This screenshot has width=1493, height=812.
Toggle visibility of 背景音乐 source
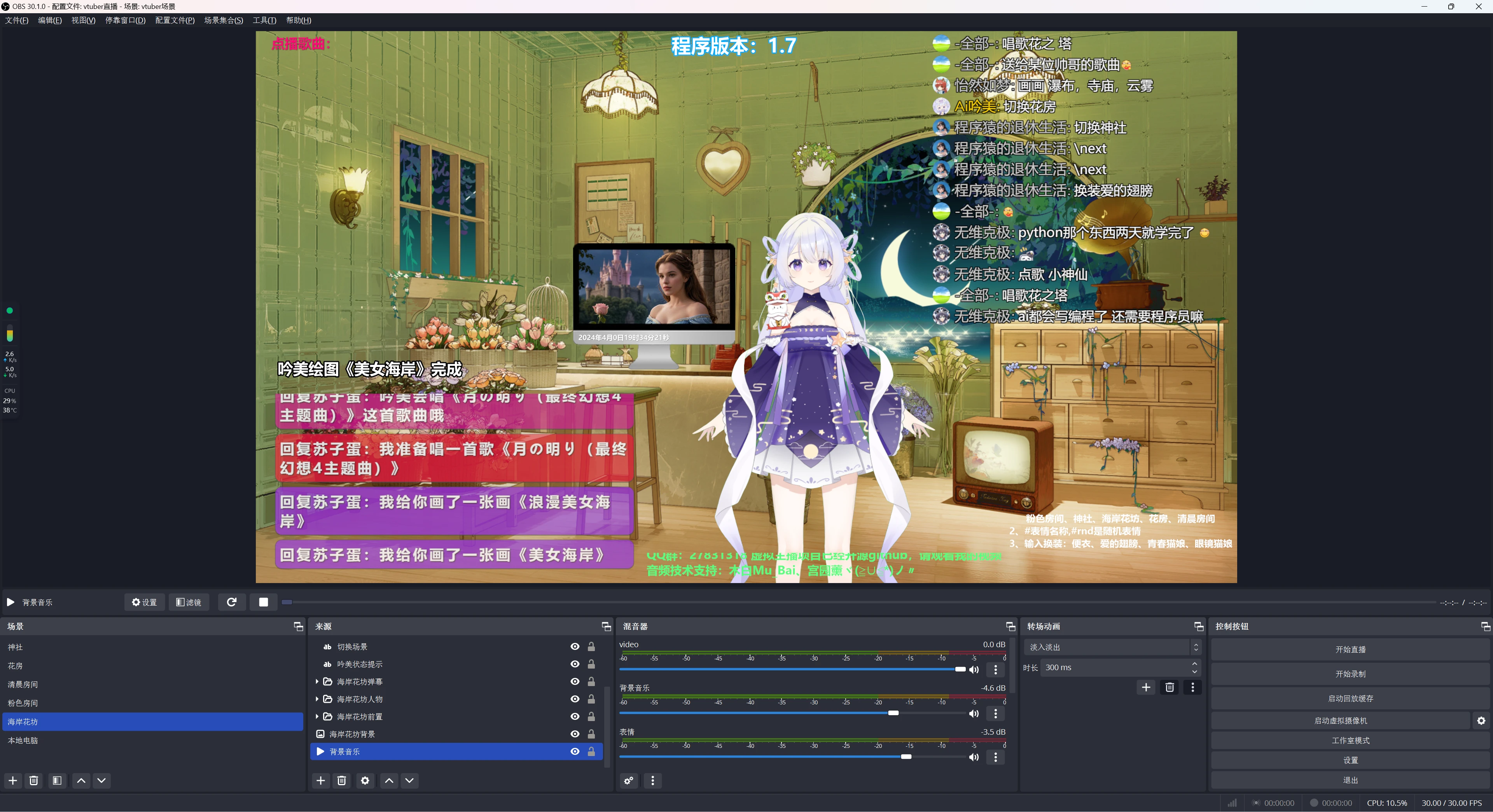574,751
